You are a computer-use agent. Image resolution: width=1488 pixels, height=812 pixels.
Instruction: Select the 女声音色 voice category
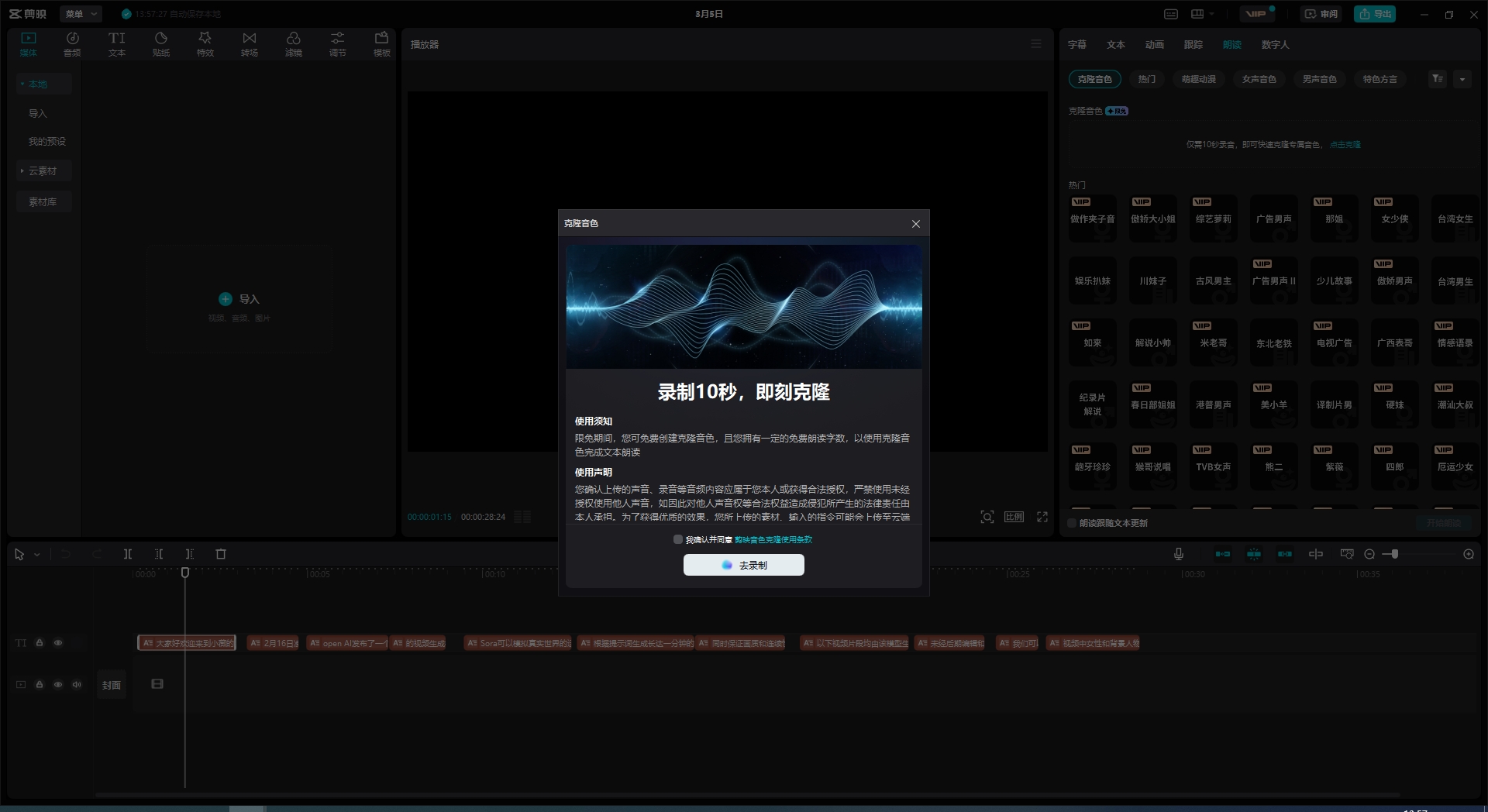click(x=1259, y=79)
